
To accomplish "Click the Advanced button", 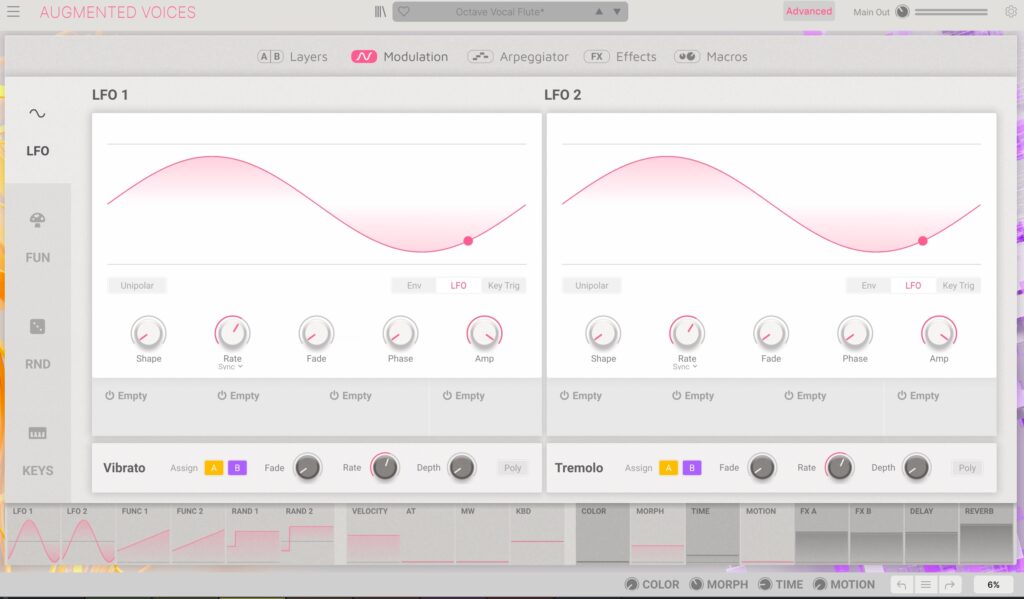I will point(808,12).
